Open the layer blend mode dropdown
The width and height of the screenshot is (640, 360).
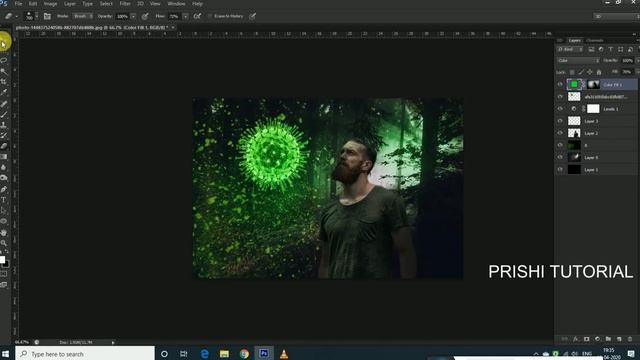(578, 61)
